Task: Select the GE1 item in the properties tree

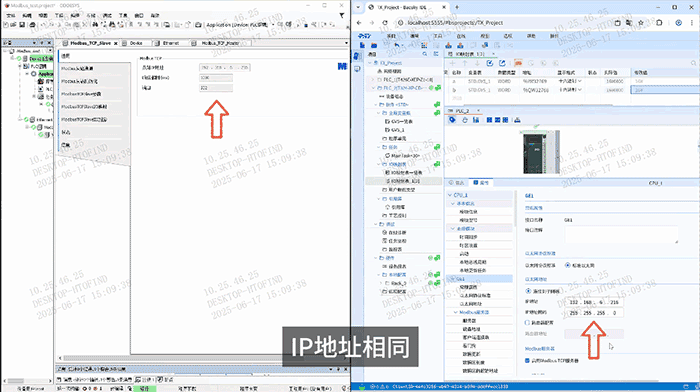Action: tap(479, 279)
